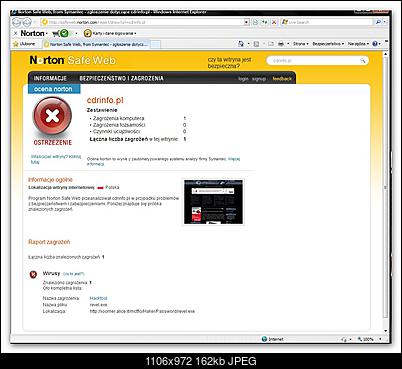This screenshot has height=369, width=402.
Task: Click the cdrinfo.pl site title
Action: pyautogui.click(x=105, y=100)
